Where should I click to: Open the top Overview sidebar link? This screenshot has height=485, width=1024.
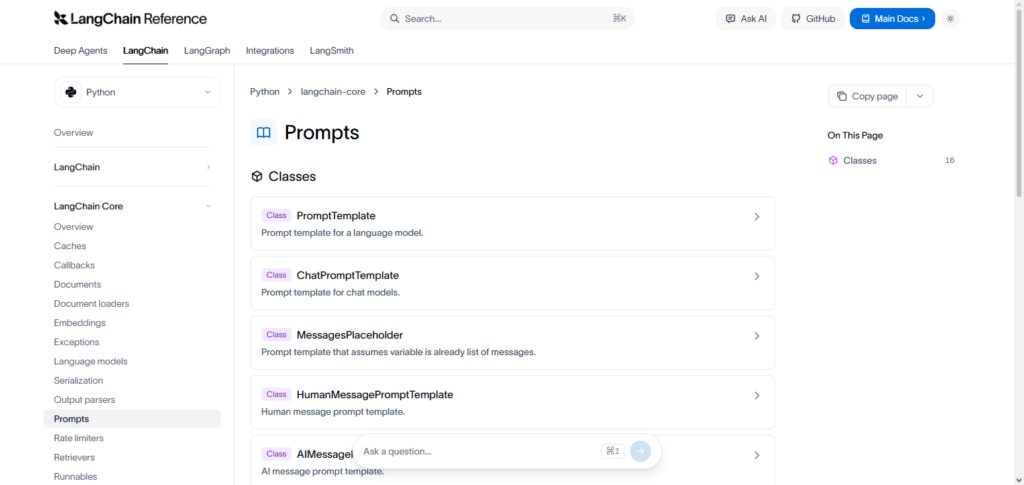[x=74, y=133]
